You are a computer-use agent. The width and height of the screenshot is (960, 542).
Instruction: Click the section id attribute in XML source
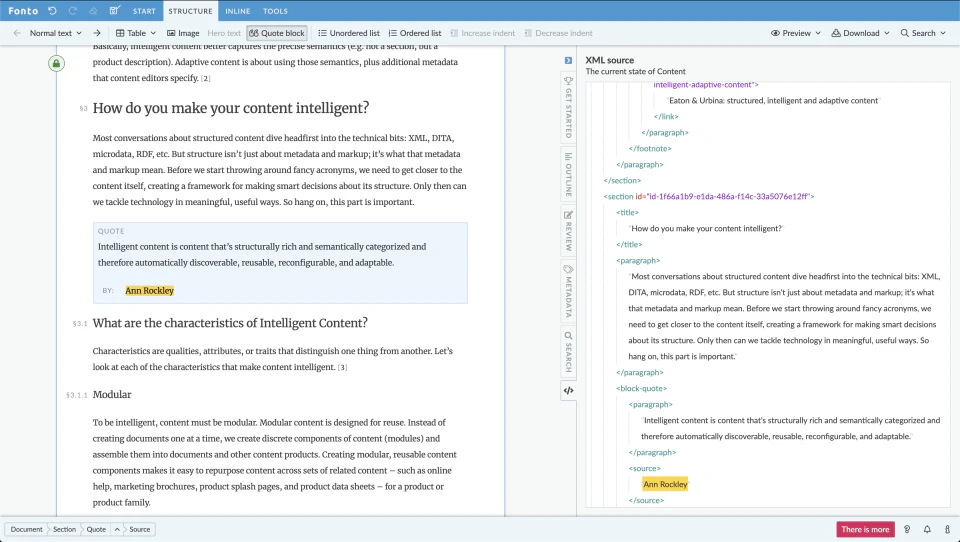click(722, 197)
